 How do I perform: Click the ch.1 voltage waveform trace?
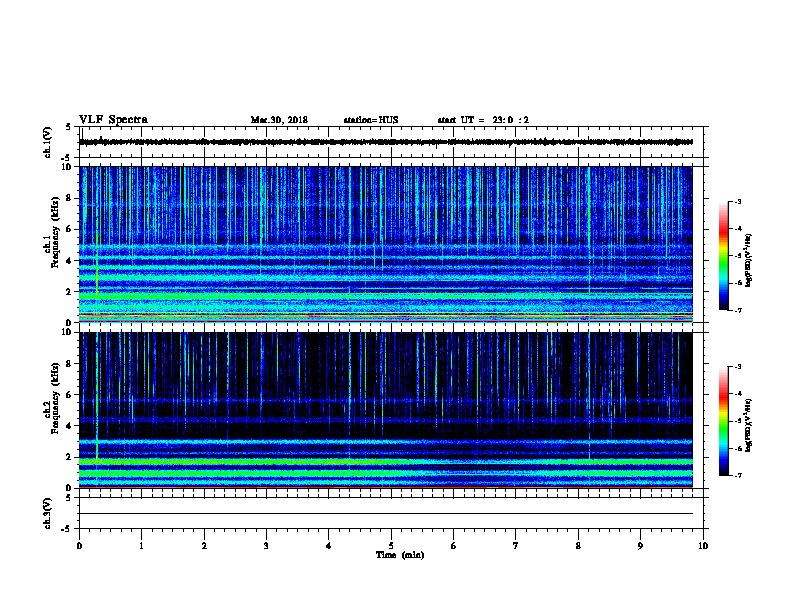click(385, 142)
